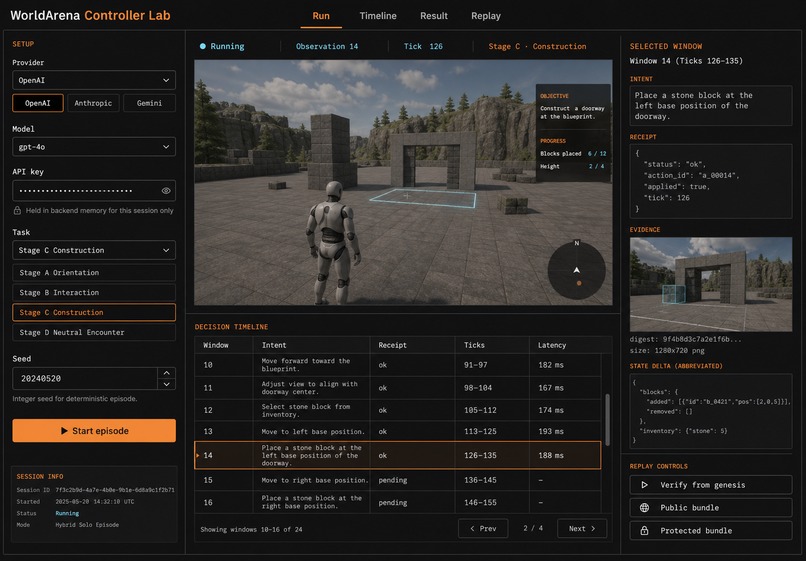This screenshot has width=806, height=561.
Task: Click Verify from genesis button
Action: 711,485
